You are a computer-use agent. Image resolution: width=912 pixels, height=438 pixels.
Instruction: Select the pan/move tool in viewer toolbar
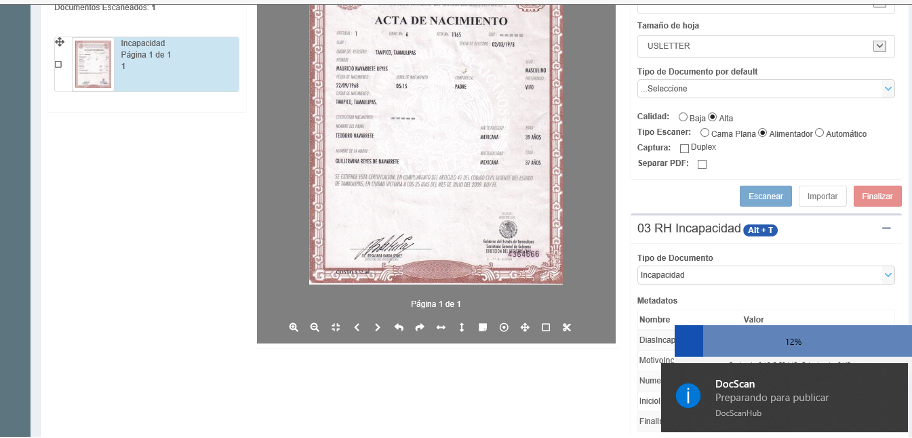[x=524, y=327]
